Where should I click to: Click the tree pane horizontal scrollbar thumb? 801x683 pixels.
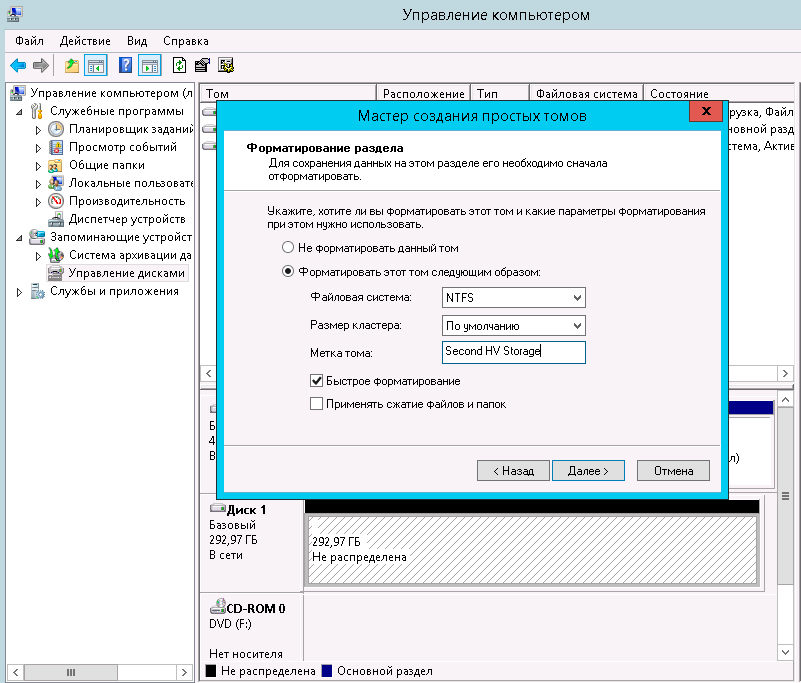tap(71, 672)
